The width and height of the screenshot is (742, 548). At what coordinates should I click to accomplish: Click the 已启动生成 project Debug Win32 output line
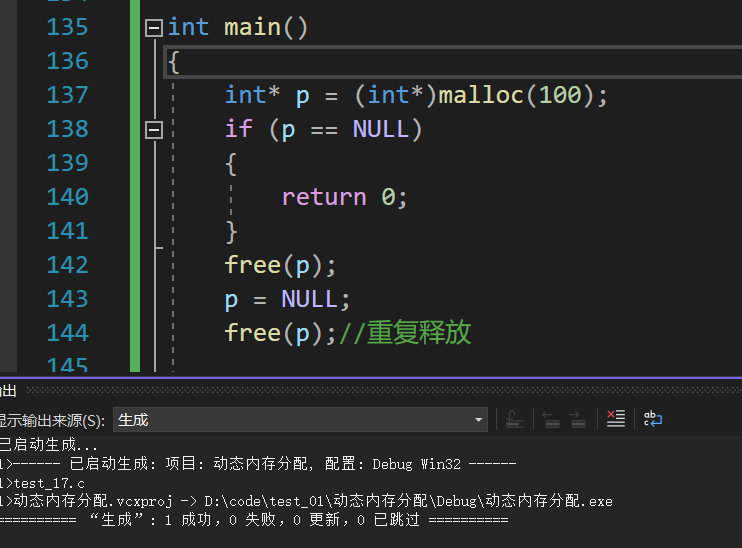[x=258, y=464]
